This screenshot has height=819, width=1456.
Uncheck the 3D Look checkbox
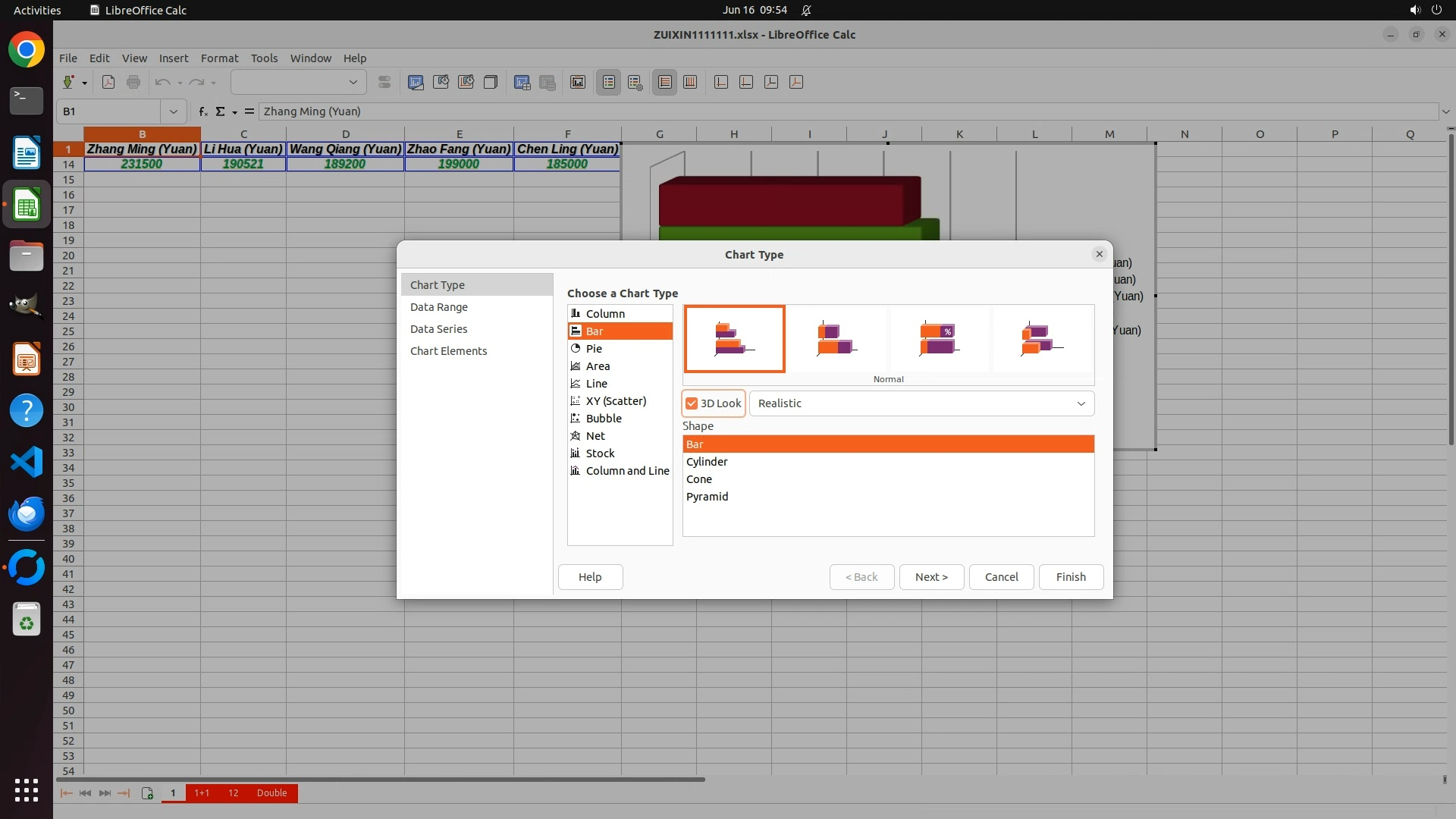[692, 403]
